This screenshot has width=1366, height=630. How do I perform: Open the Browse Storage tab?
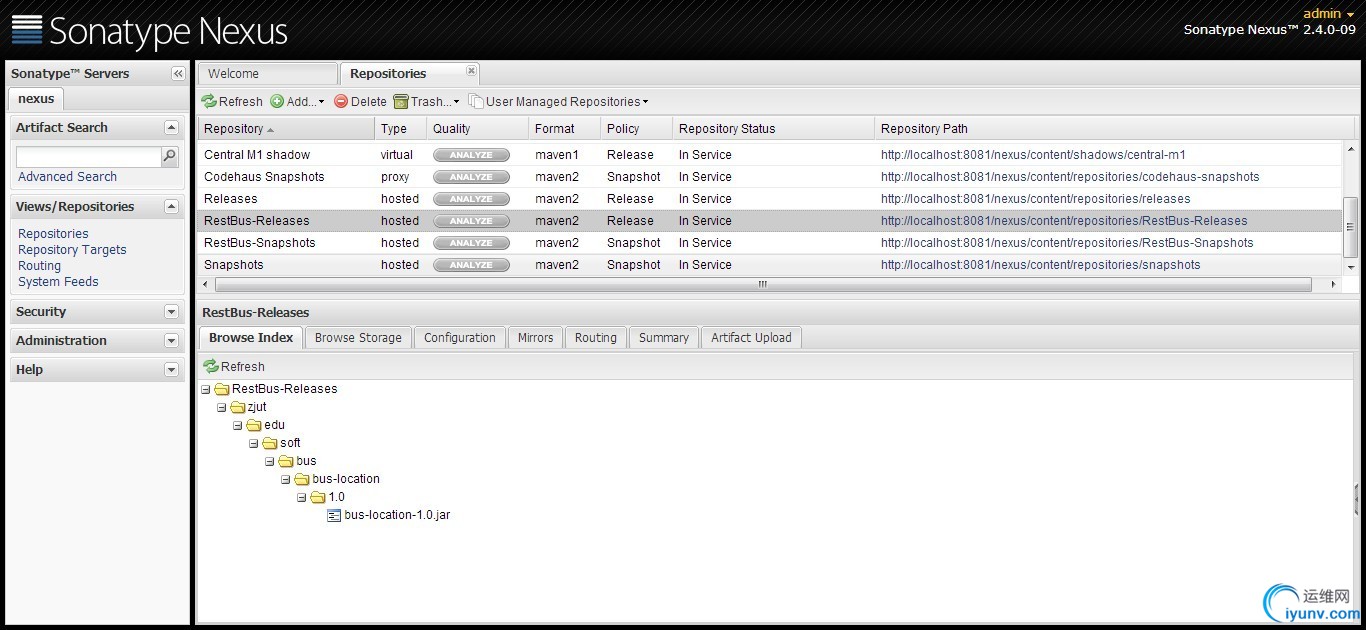pyautogui.click(x=358, y=338)
